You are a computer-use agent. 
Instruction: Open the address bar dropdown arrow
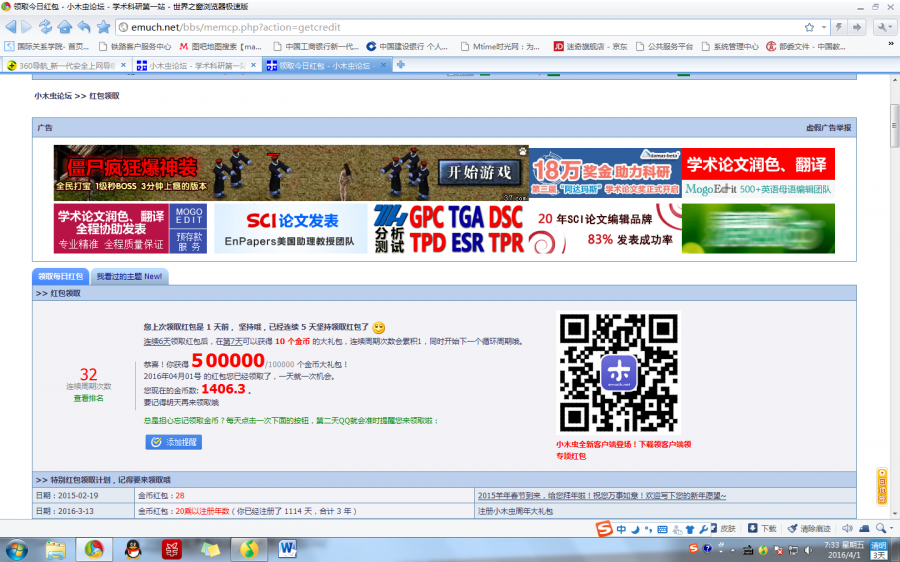click(824, 27)
